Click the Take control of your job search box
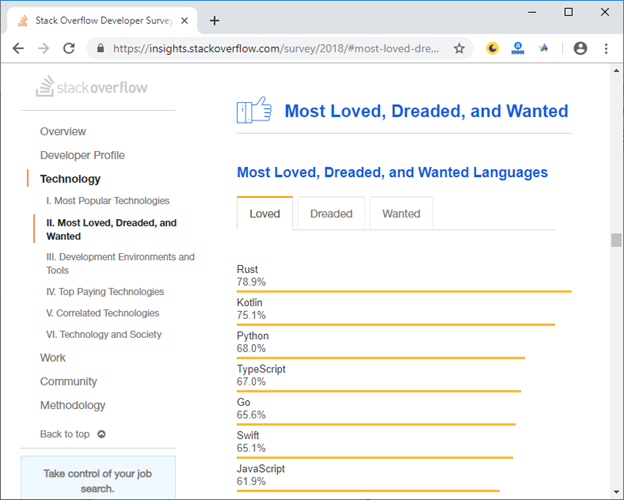 coord(98,478)
